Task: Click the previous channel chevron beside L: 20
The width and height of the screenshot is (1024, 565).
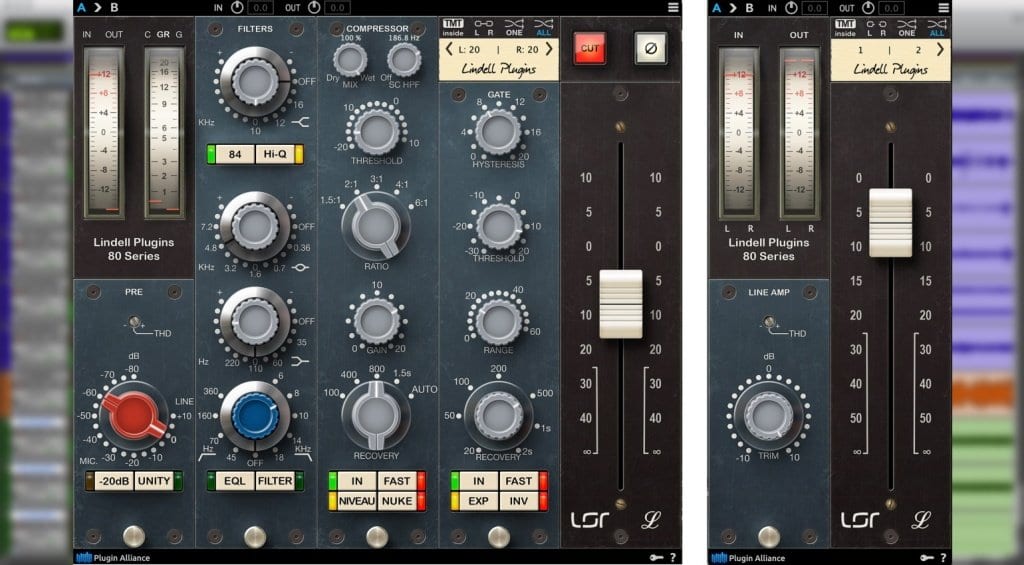Action: point(449,49)
